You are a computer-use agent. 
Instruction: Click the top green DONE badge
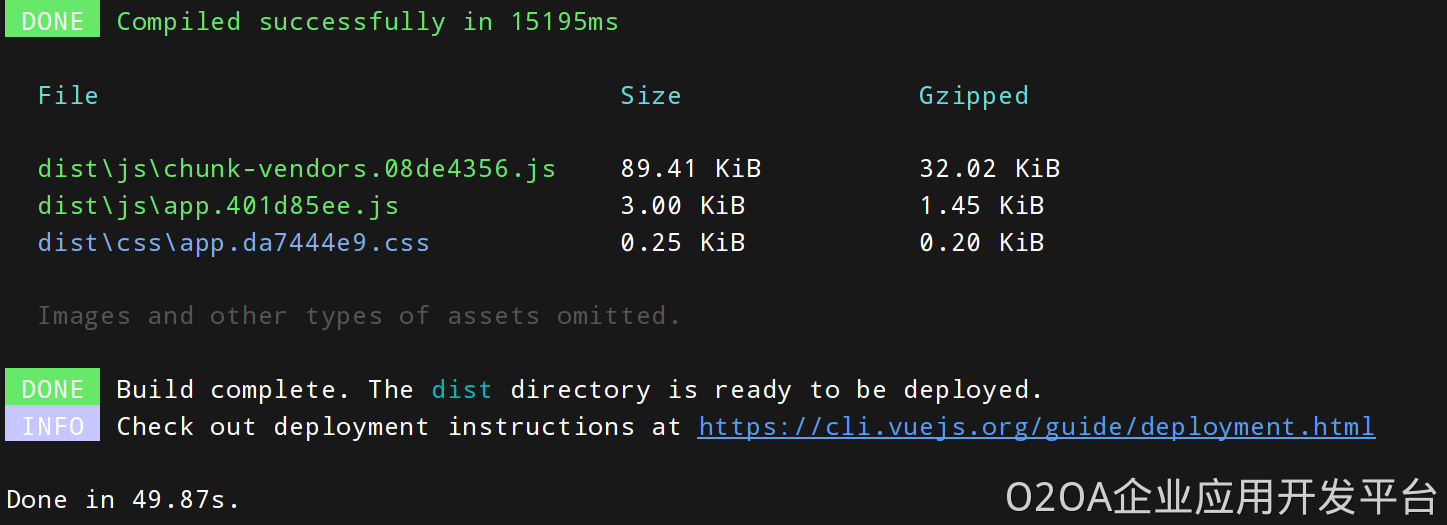(x=52, y=21)
